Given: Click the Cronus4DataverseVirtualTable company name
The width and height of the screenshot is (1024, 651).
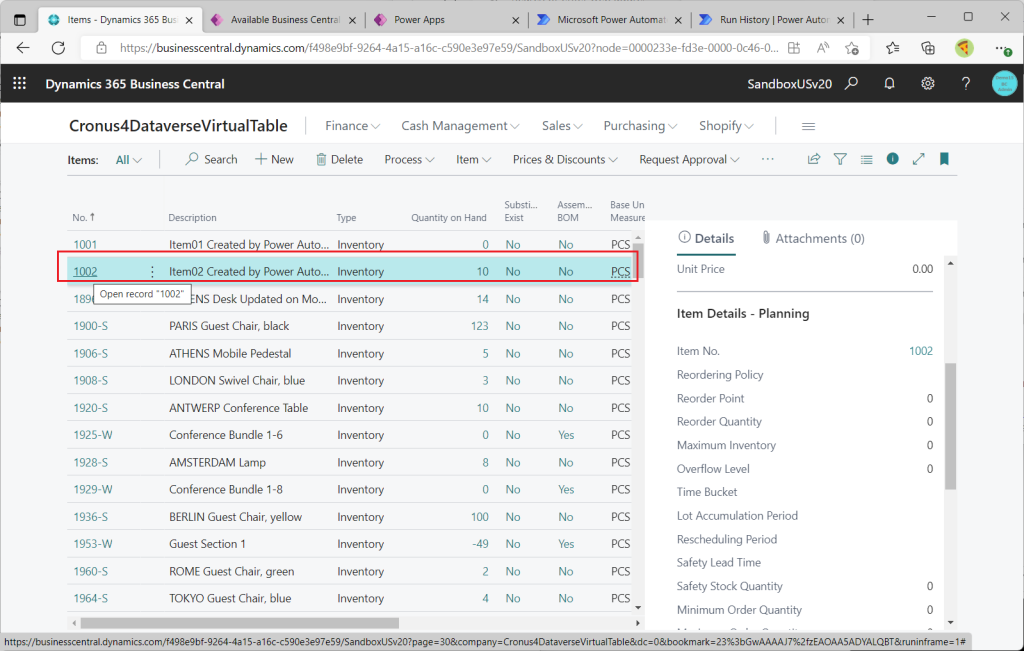Looking at the screenshot, I should 178,126.
